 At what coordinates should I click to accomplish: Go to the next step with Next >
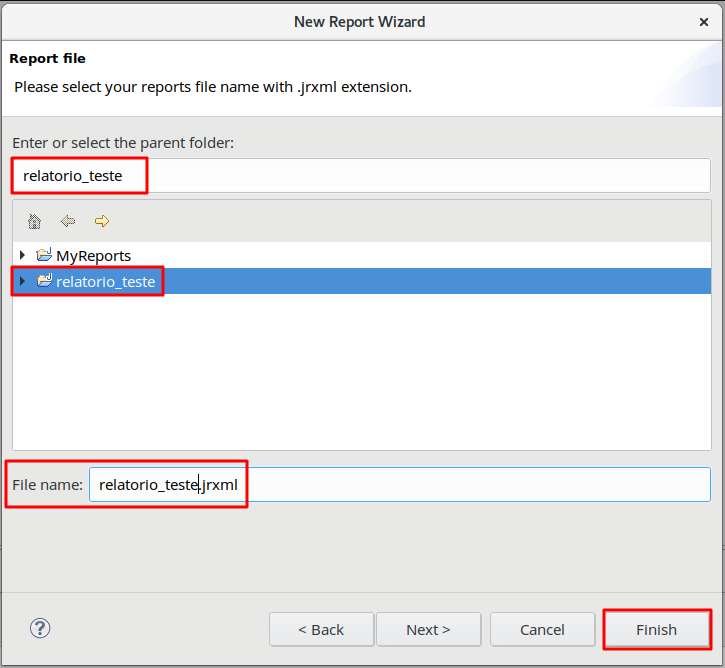pyautogui.click(x=428, y=629)
